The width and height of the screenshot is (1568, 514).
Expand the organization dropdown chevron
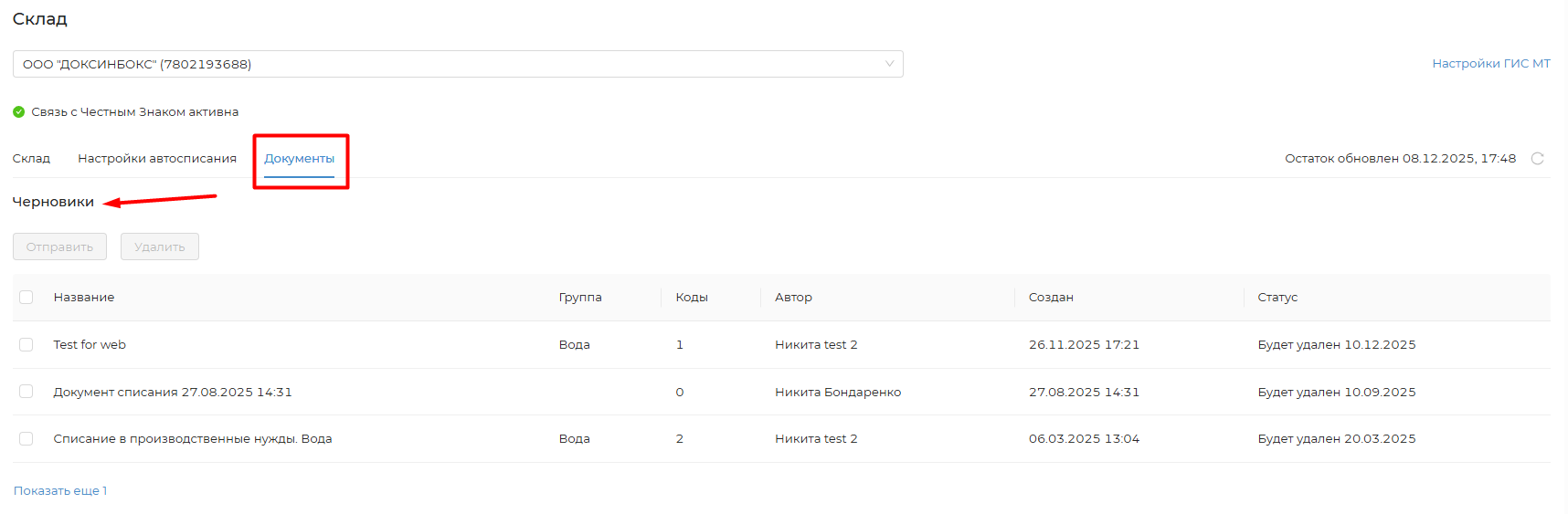[889, 64]
